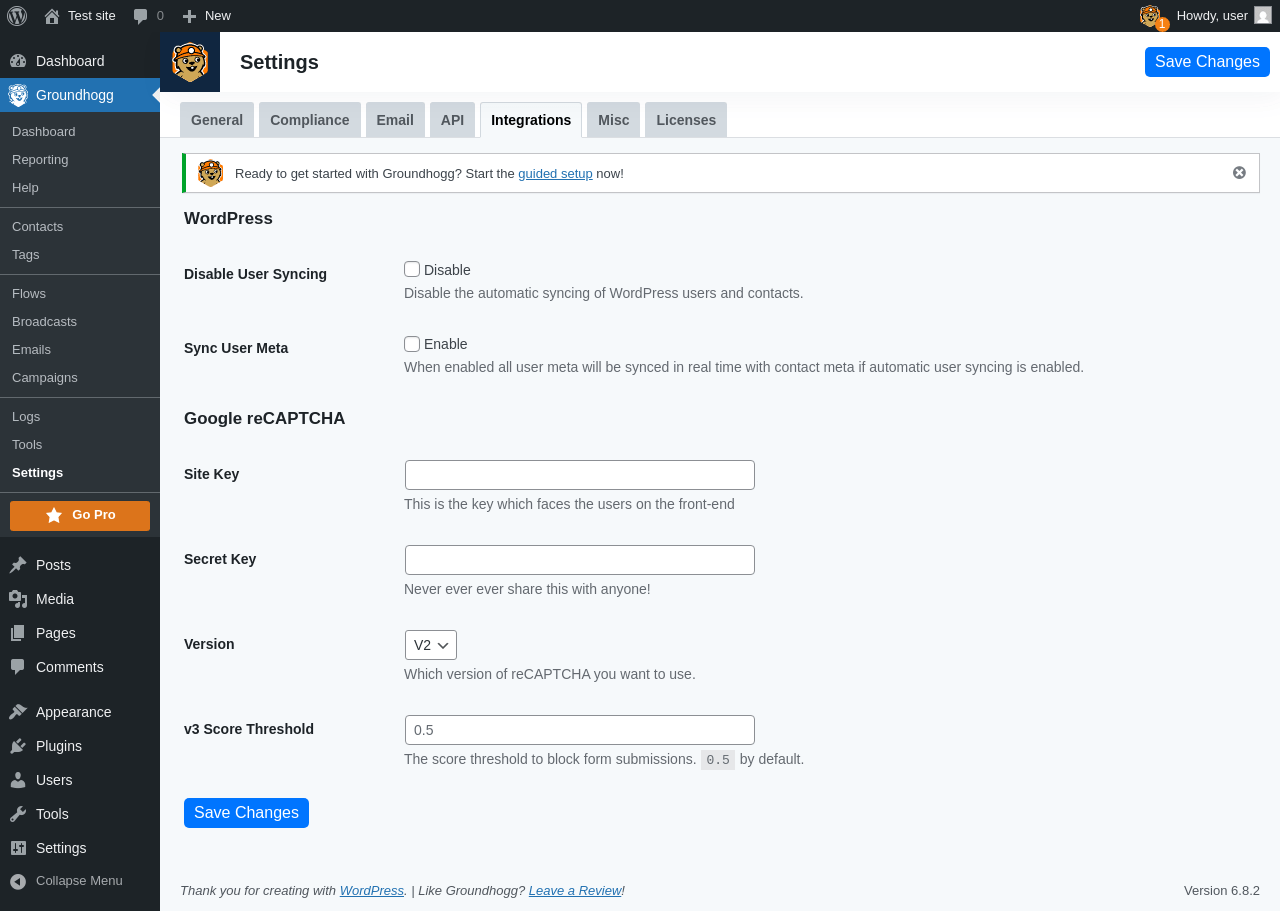Click the Go Pro button
Viewport: 1280px width, 911px height.
pos(80,516)
